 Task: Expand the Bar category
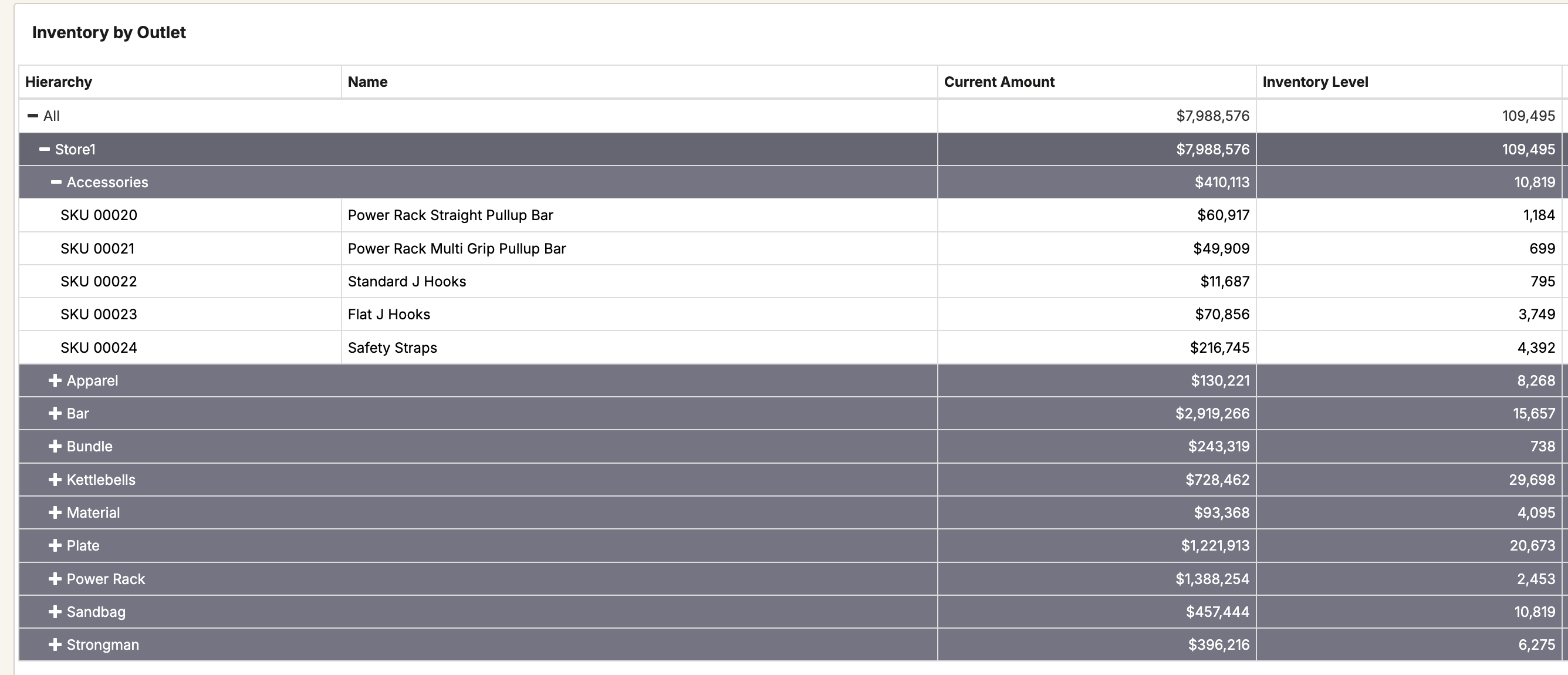click(x=55, y=413)
